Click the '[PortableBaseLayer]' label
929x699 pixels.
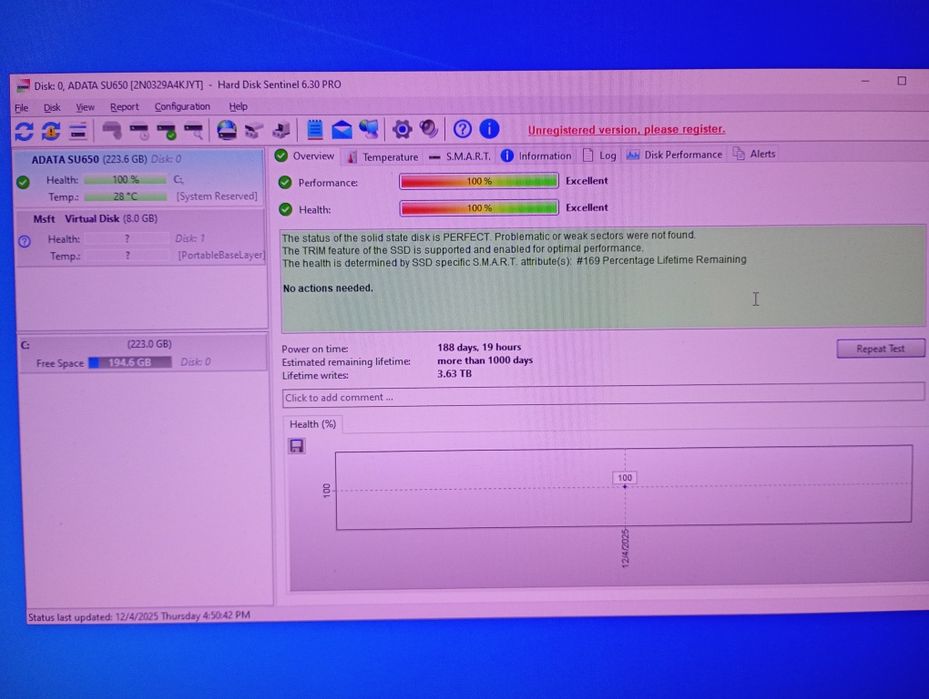click(221, 255)
